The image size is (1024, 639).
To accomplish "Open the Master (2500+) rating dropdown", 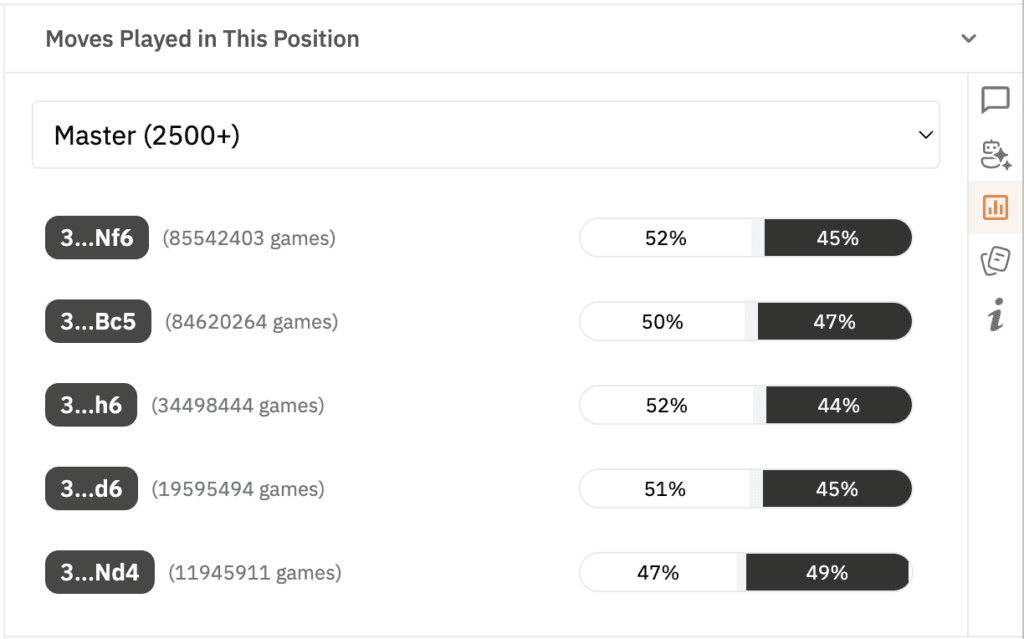I will click(x=486, y=135).
